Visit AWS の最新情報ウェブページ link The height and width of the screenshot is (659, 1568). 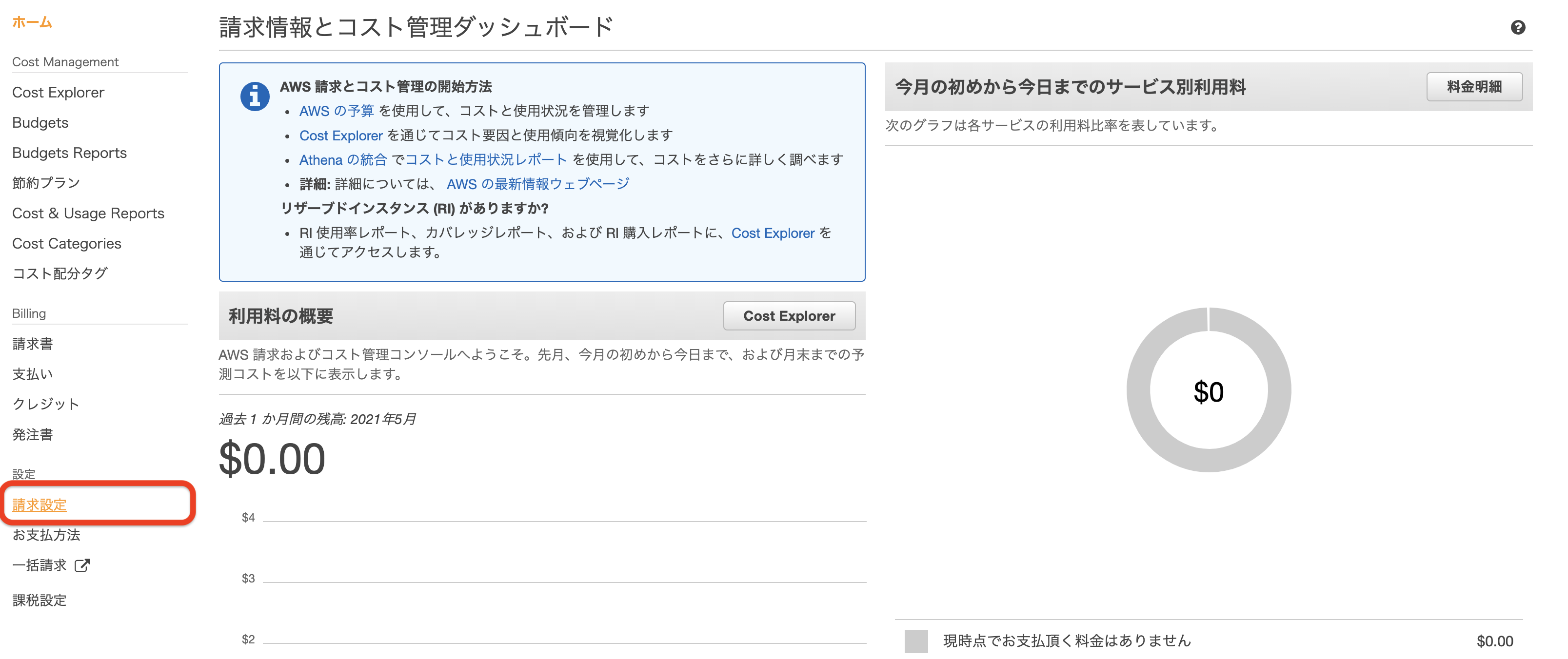click(x=537, y=184)
